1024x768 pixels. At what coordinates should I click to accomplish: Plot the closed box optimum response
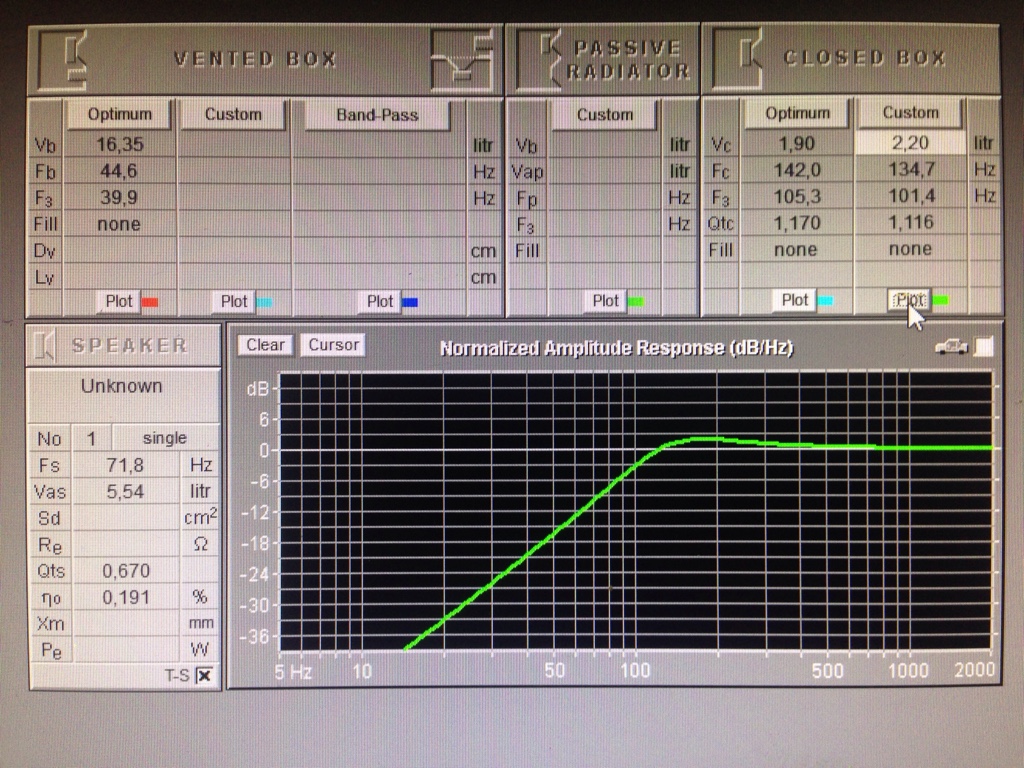coord(794,300)
